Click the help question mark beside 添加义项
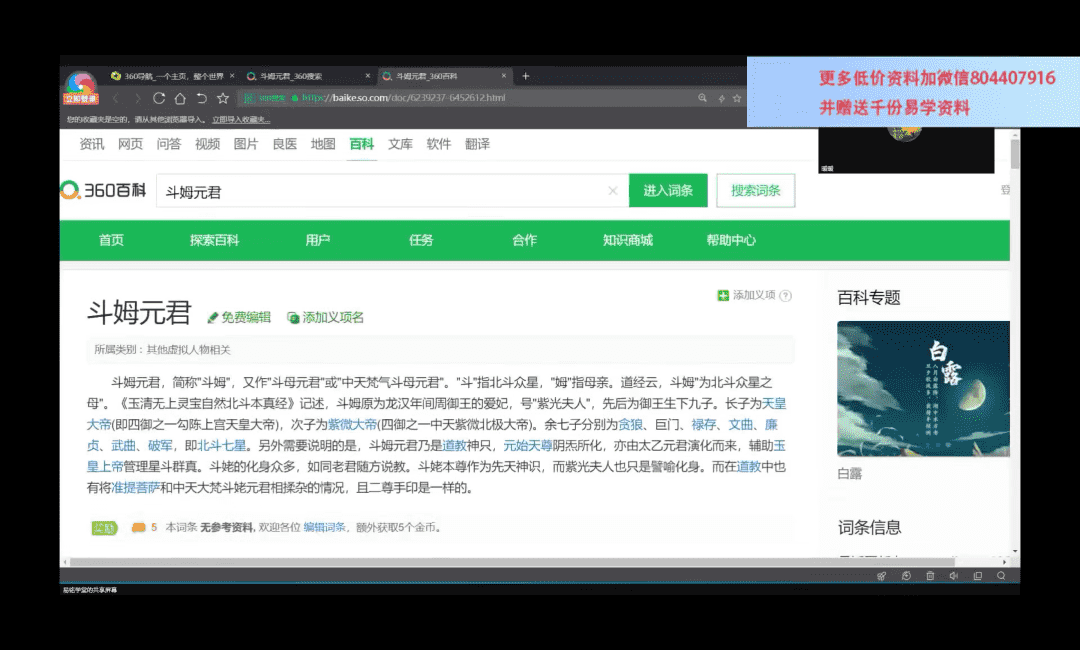The image size is (1080, 650). pos(785,296)
